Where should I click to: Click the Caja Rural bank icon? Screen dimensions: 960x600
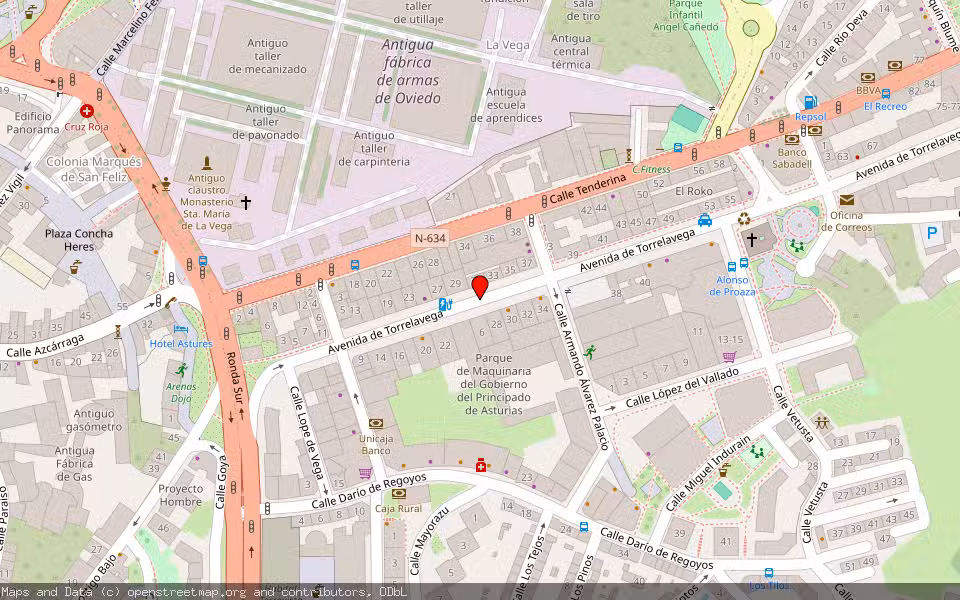pos(399,493)
